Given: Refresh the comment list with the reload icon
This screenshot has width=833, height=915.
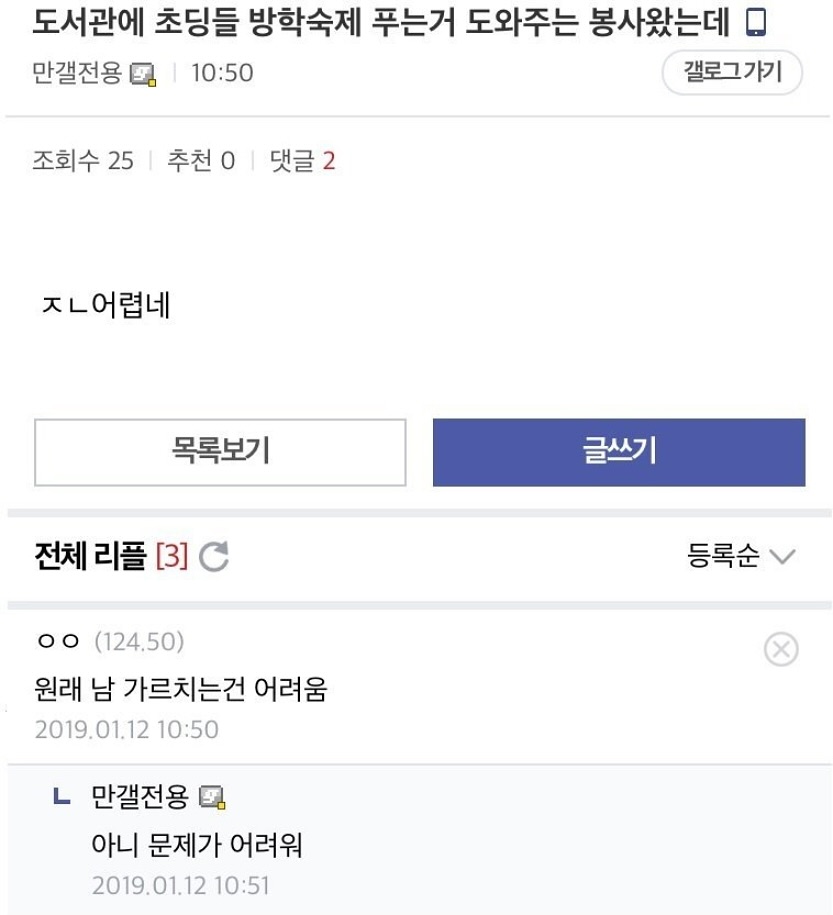Looking at the screenshot, I should pyautogui.click(x=214, y=556).
